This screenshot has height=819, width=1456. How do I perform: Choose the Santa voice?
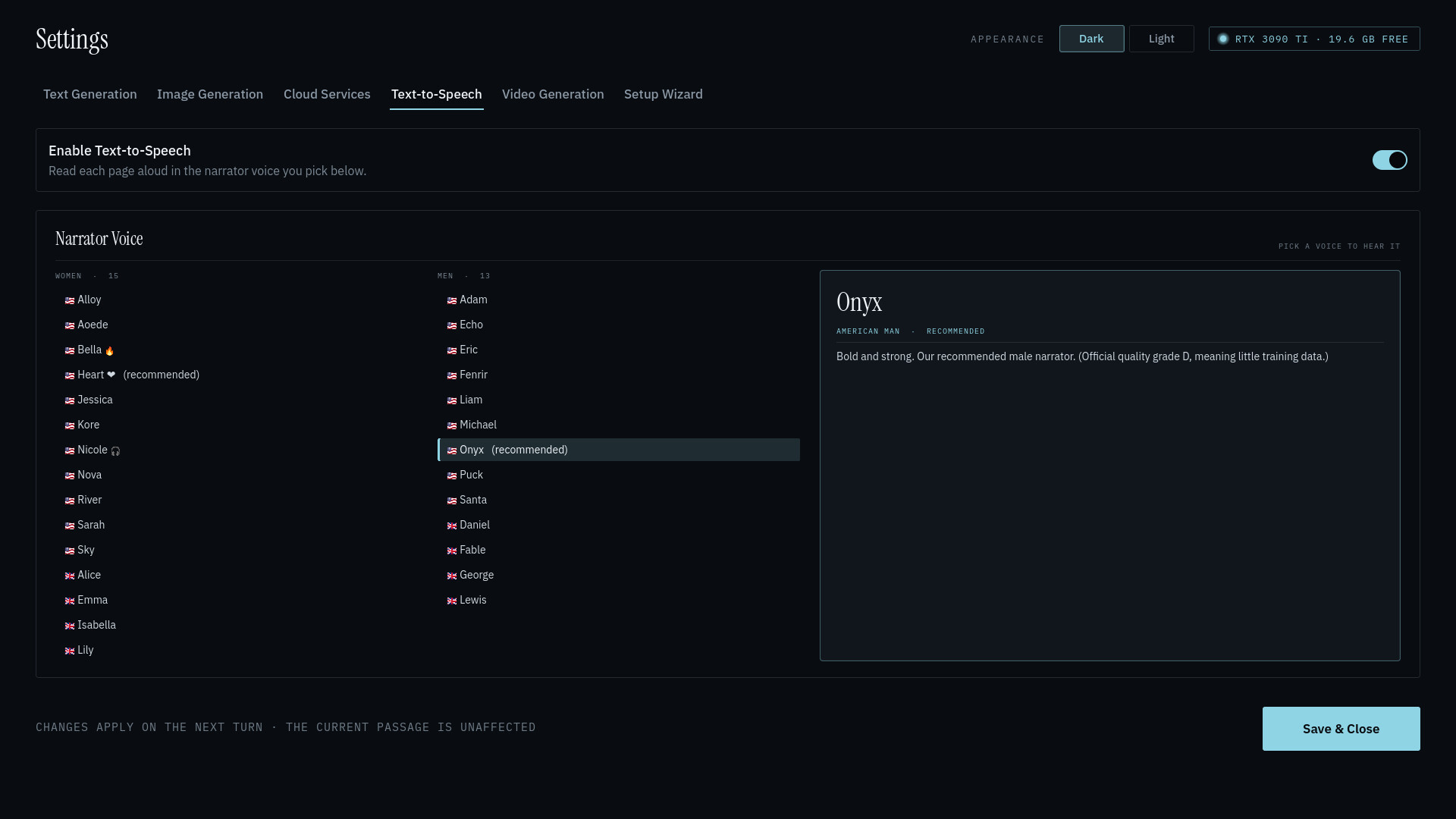pos(619,500)
